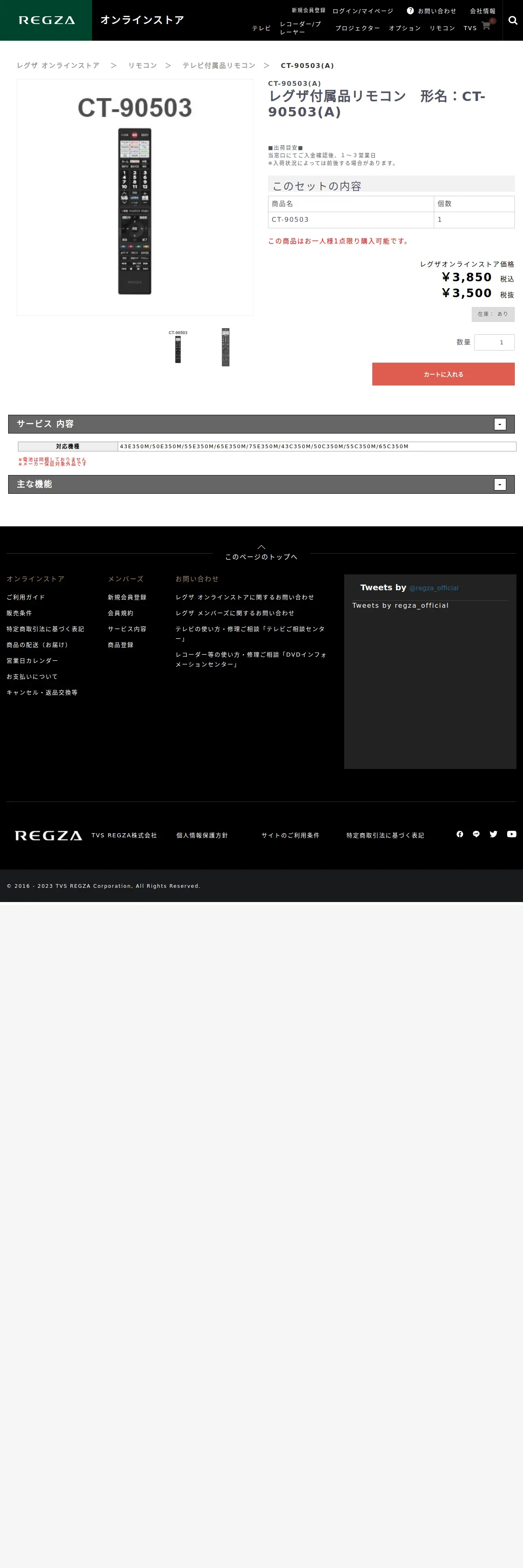Open お支払いについて footer link
The height and width of the screenshot is (1568, 523).
32,676
